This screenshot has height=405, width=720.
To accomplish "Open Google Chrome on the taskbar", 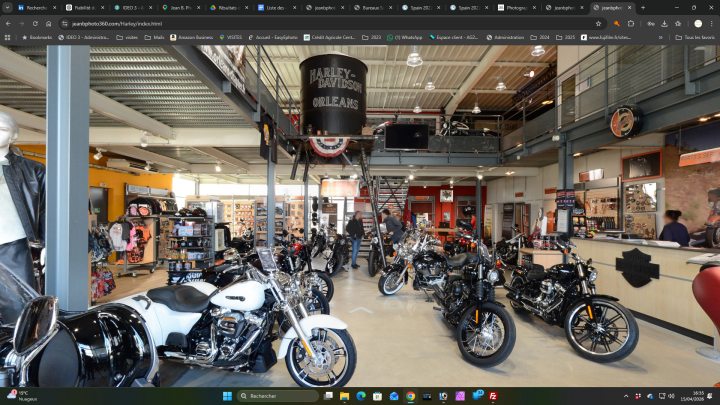I will (411, 396).
